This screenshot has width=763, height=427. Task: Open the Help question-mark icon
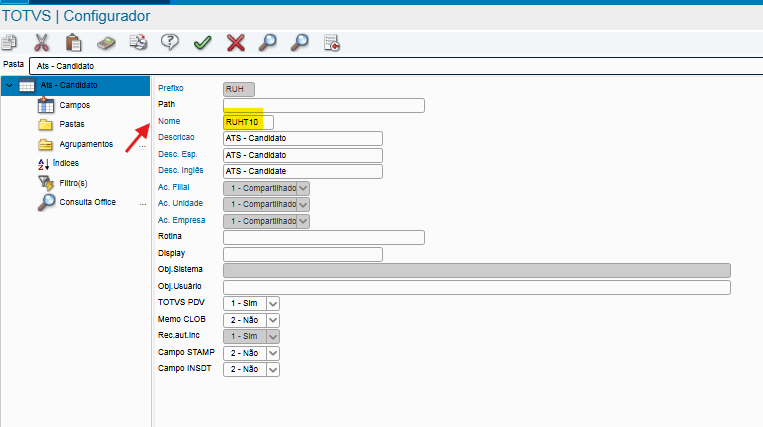(170, 43)
